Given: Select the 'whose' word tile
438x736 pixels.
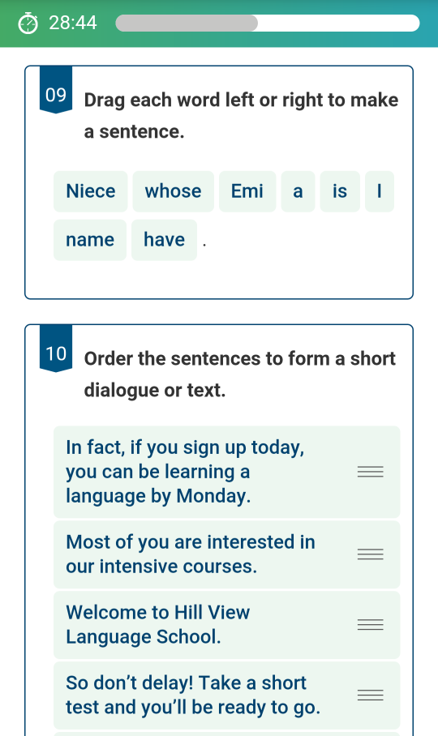Looking at the screenshot, I should click(173, 192).
